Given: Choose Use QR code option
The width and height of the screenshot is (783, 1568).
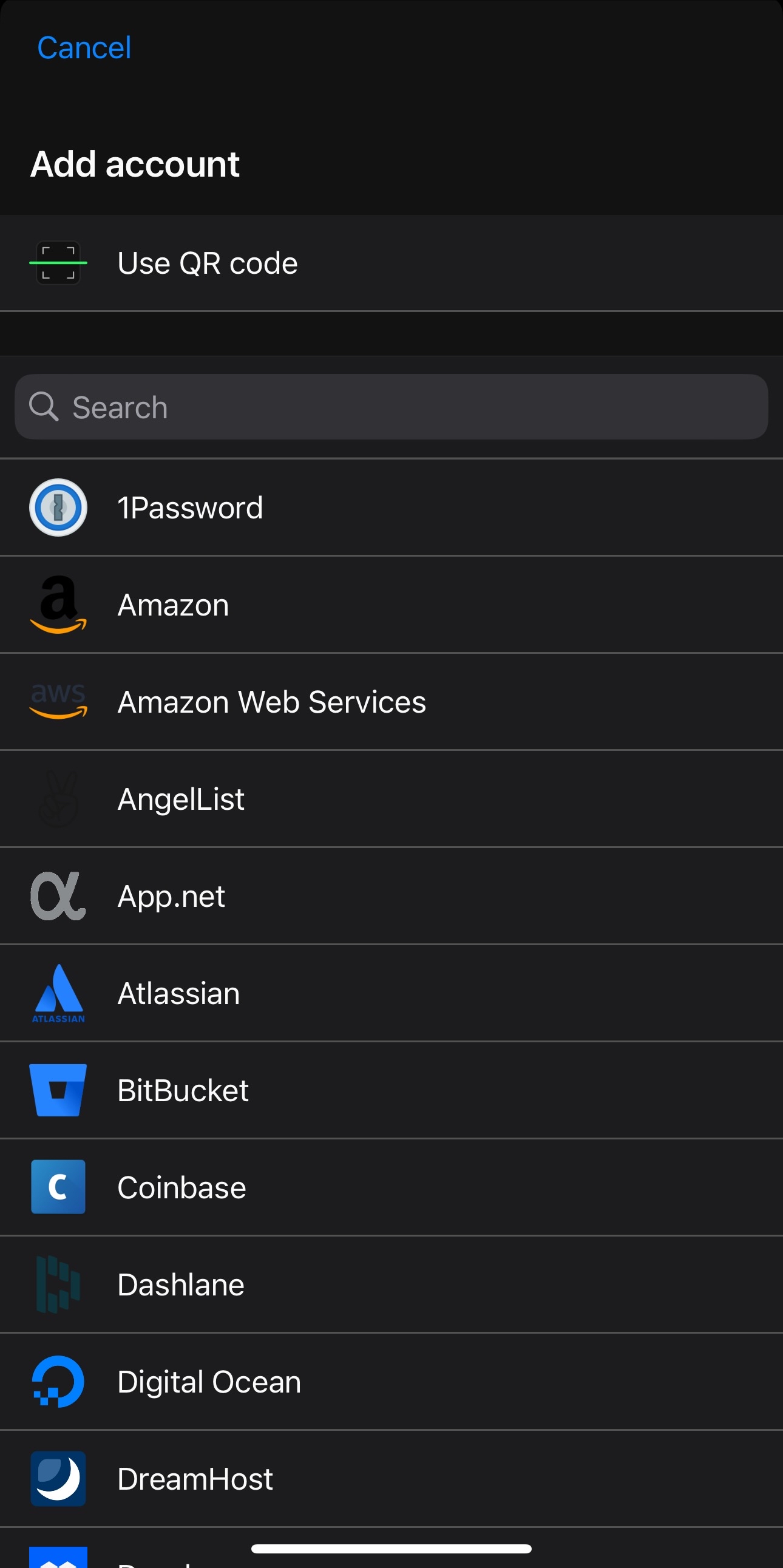Looking at the screenshot, I should pos(208,263).
